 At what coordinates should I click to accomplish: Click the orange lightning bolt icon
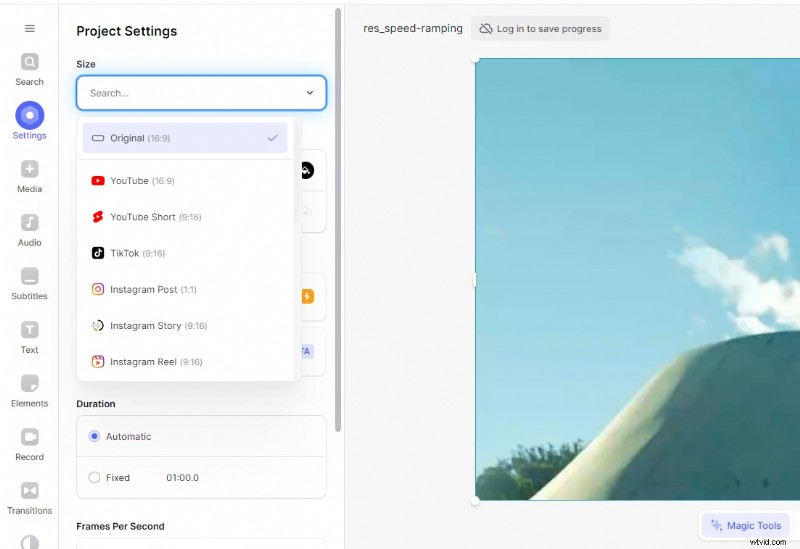click(x=307, y=296)
